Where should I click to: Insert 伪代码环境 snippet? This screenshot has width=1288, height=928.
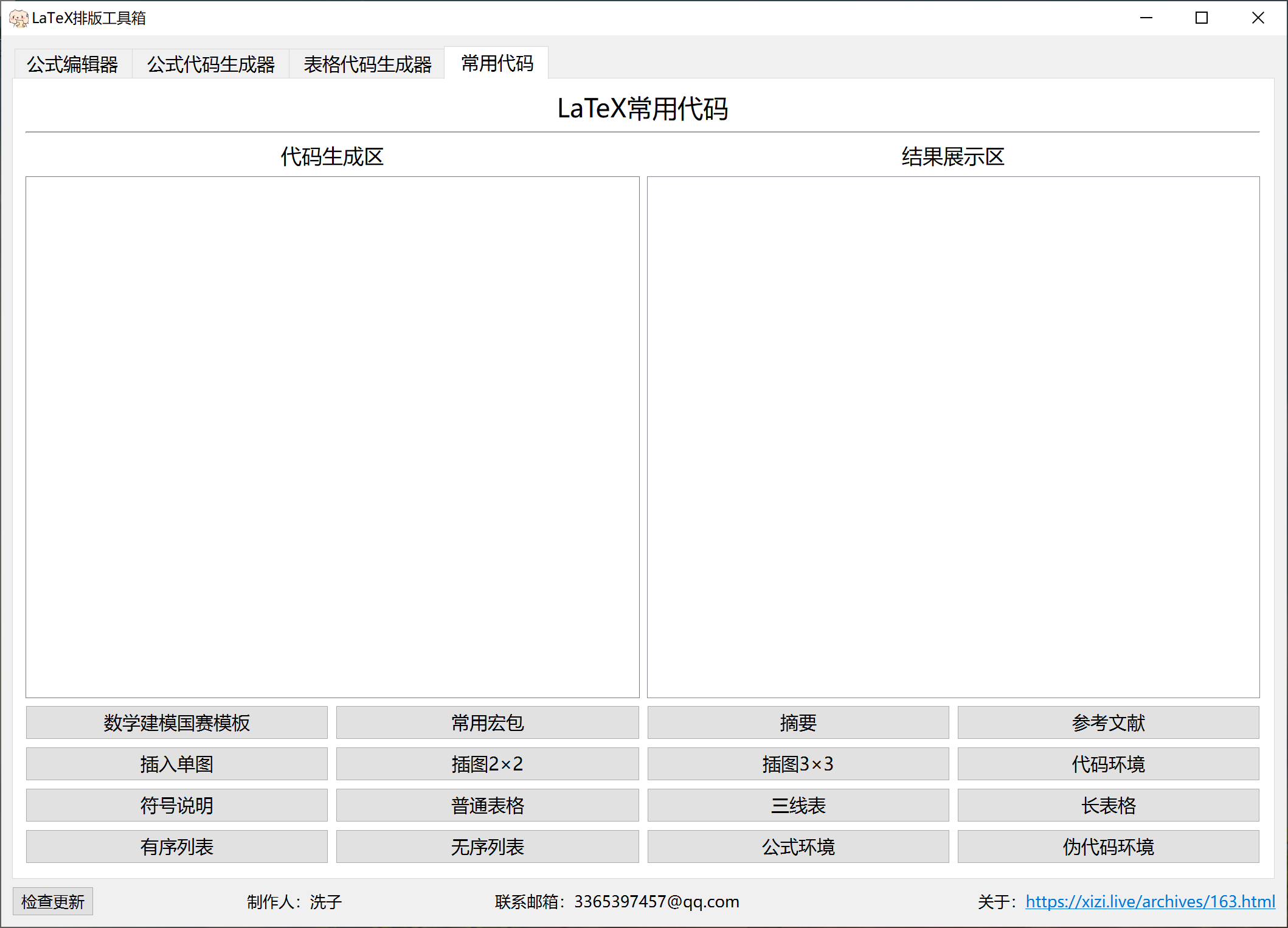(x=1108, y=847)
